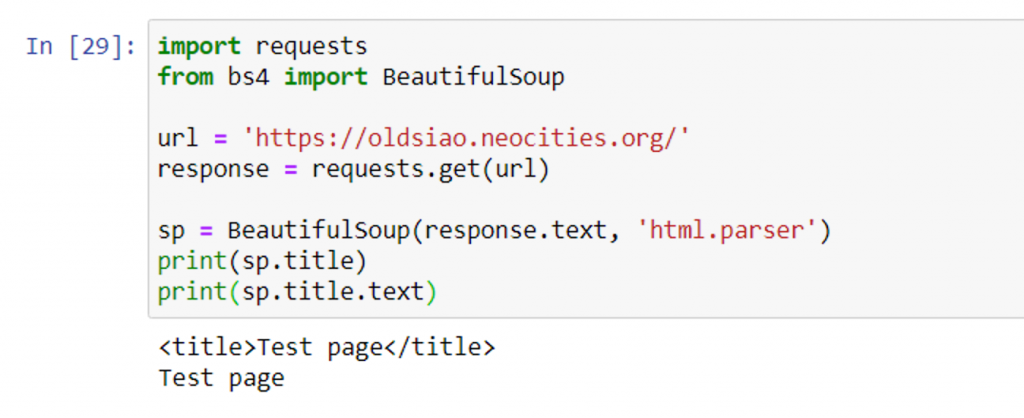Click the word 'requests' in the first import line
This screenshot has height=418, width=1024.
coord(311,46)
